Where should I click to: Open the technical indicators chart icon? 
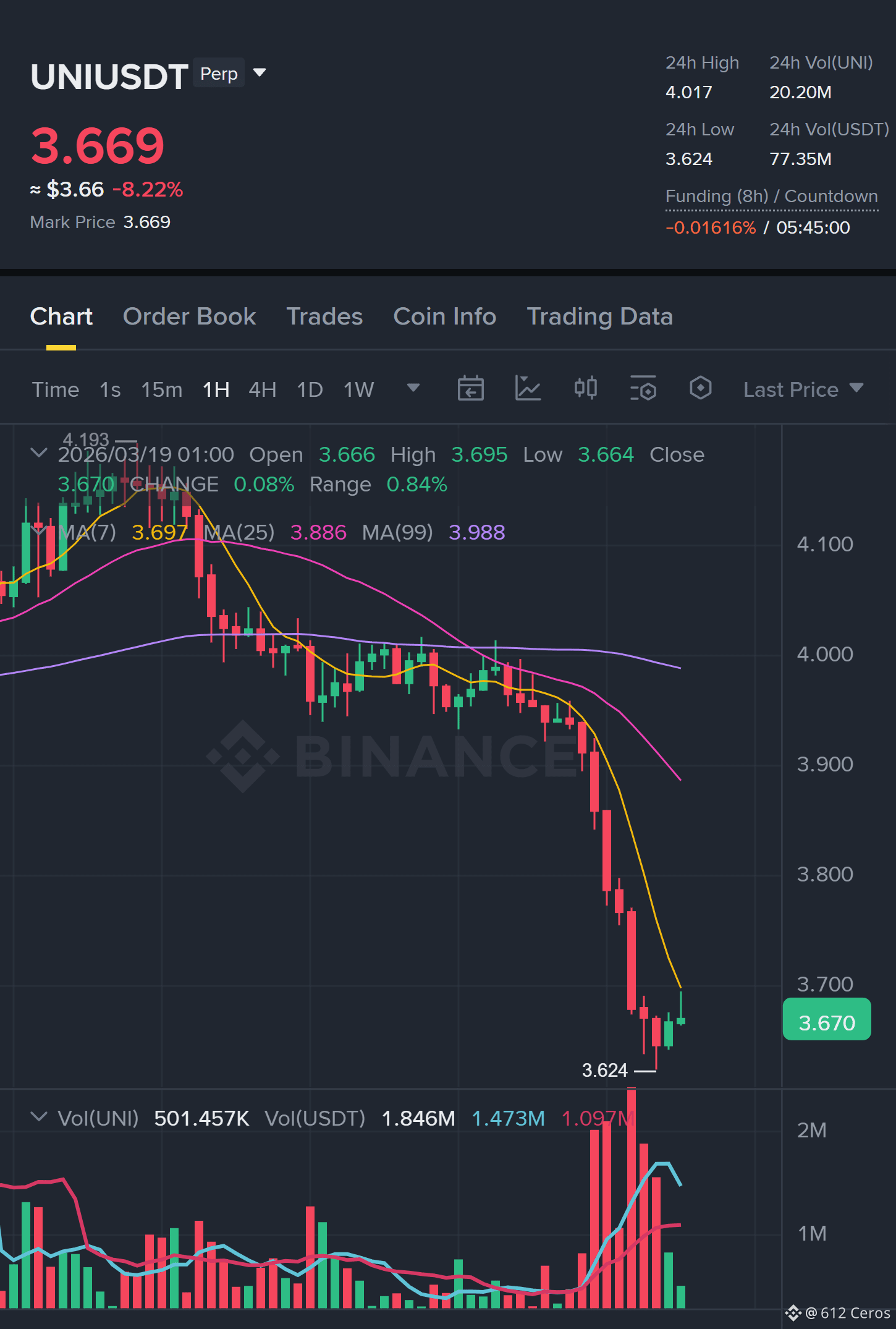[528, 389]
